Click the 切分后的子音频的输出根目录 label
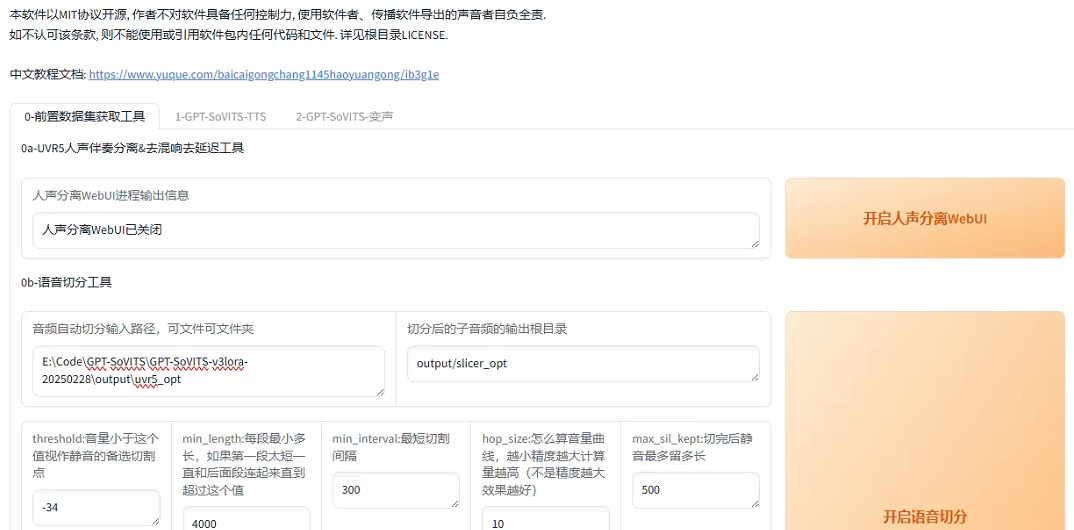 point(487,329)
